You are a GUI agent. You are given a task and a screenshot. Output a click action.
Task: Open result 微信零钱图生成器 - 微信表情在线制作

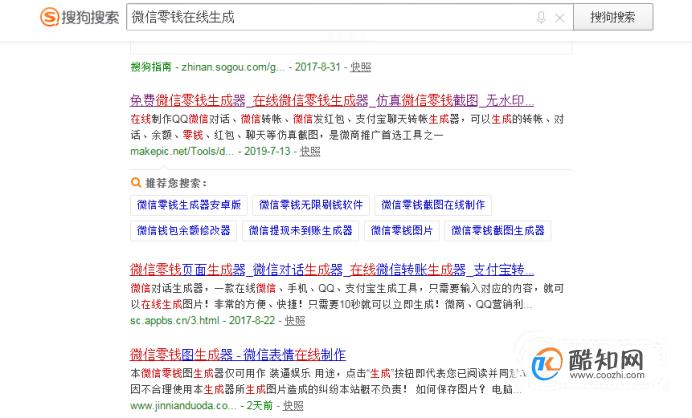238,354
